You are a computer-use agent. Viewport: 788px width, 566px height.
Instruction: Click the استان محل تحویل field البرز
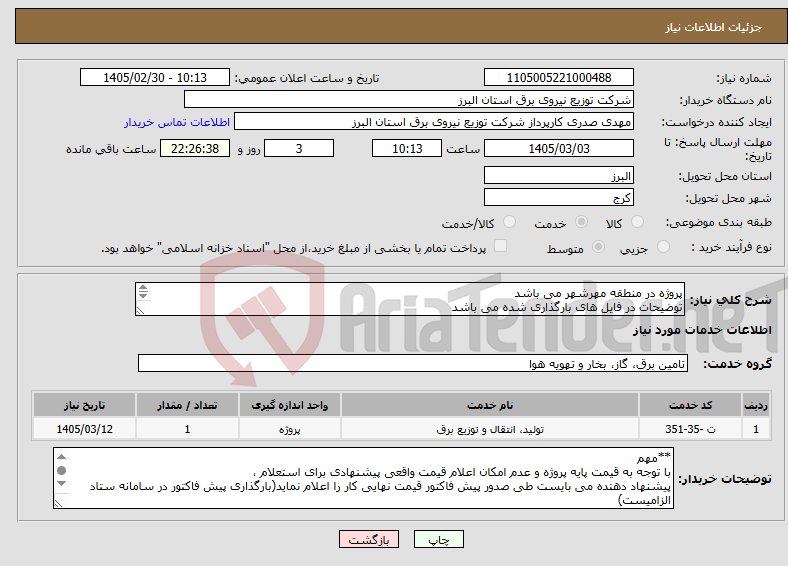coord(559,175)
